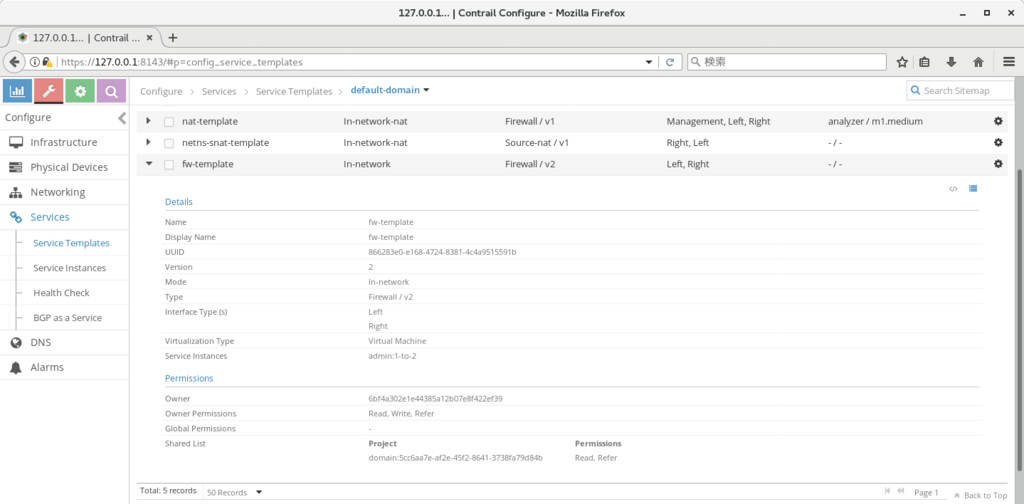The width and height of the screenshot is (1024, 504).
Task: Click the Virtual Machine value
Action: point(397,341)
